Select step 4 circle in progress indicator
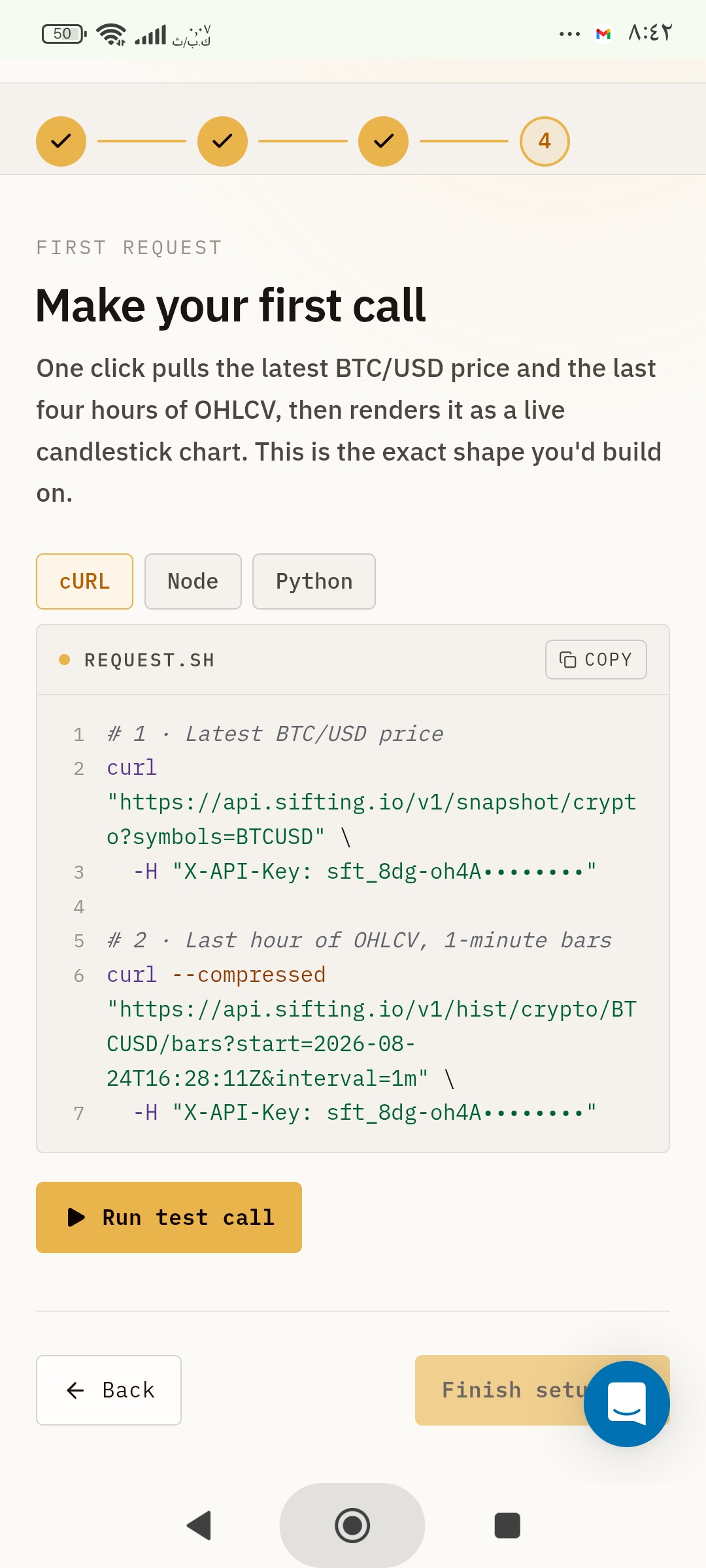The width and height of the screenshot is (706, 1568). [x=545, y=141]
